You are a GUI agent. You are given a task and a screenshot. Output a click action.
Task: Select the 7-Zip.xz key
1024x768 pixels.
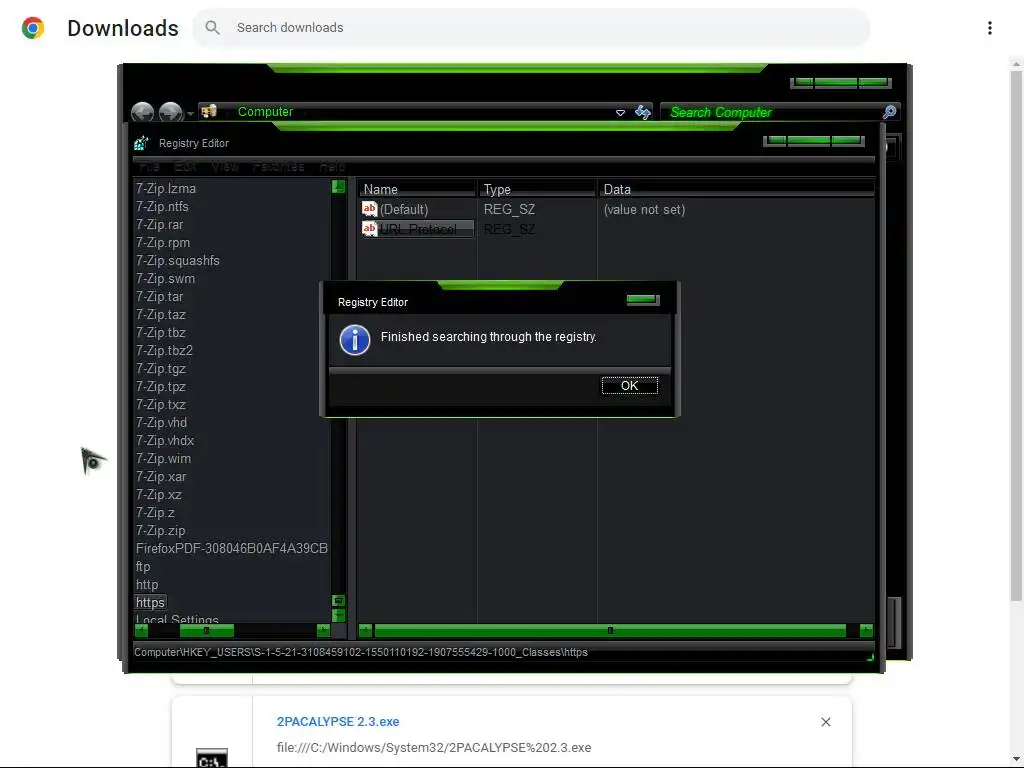click(x=159, y=495)
